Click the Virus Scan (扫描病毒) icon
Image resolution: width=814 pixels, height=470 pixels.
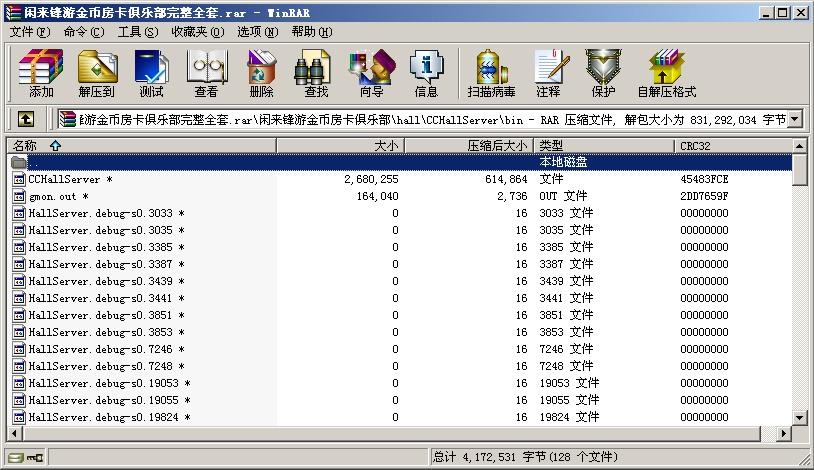click(491, 73)
